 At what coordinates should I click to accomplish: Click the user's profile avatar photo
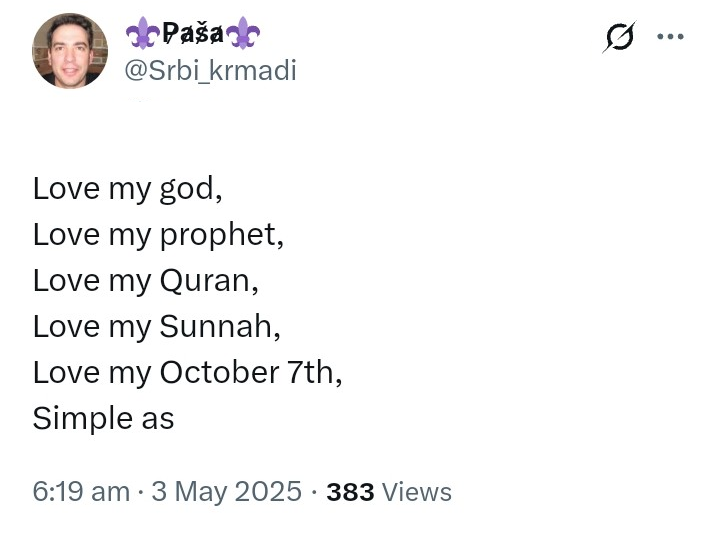(70, 50)
